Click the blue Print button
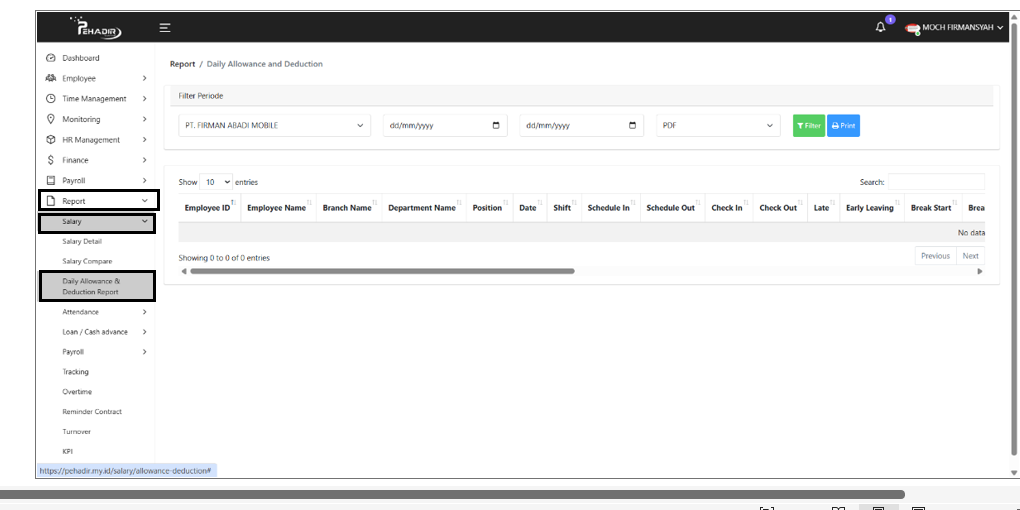The width and height of the screenshot is (1020, 510). tap(844, 126)
